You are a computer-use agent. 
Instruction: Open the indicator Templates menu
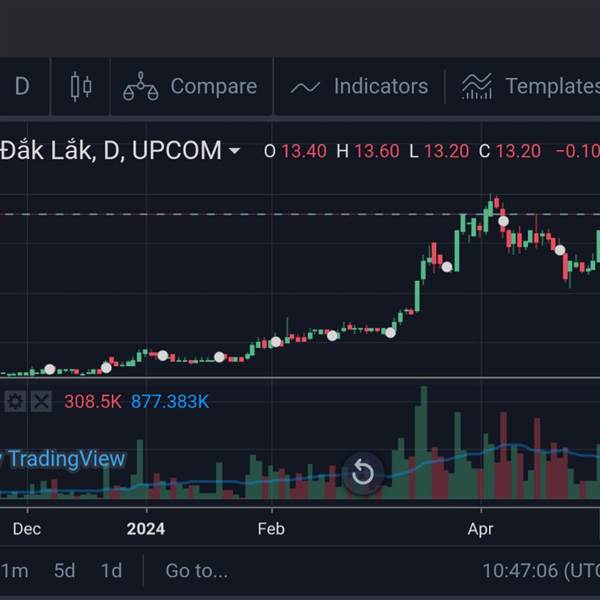(x=530, y=86)
